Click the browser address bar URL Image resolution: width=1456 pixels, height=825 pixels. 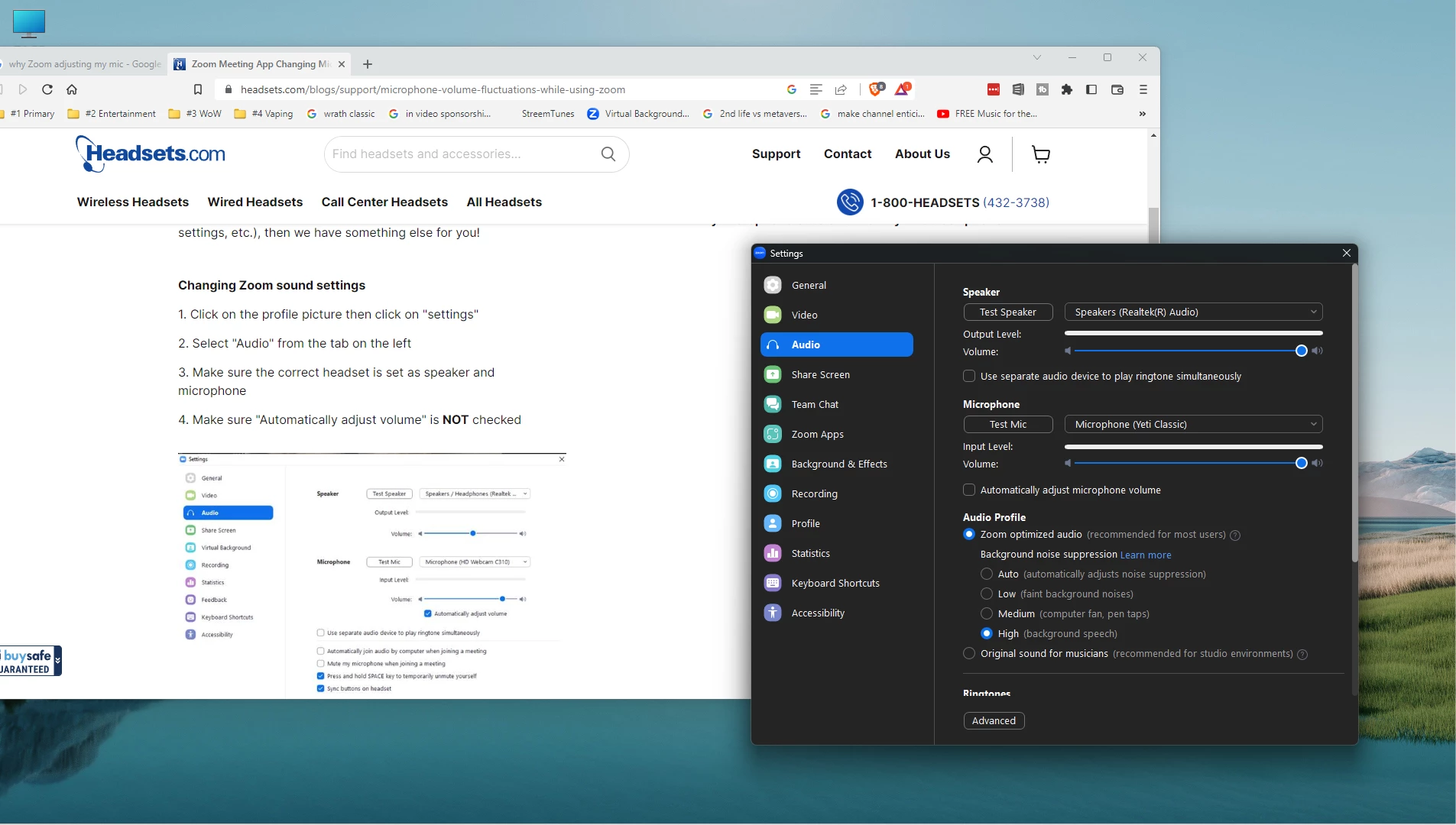(x=433, y=89)
